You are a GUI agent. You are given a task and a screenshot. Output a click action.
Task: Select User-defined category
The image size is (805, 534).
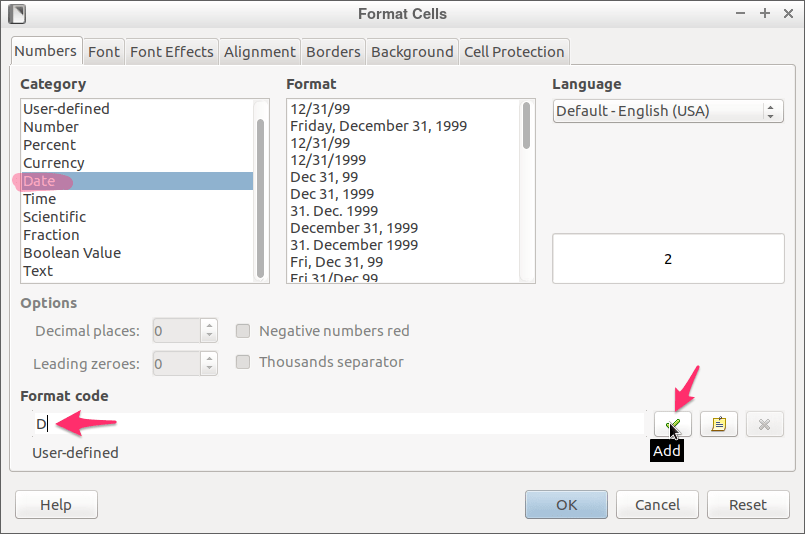138,109
